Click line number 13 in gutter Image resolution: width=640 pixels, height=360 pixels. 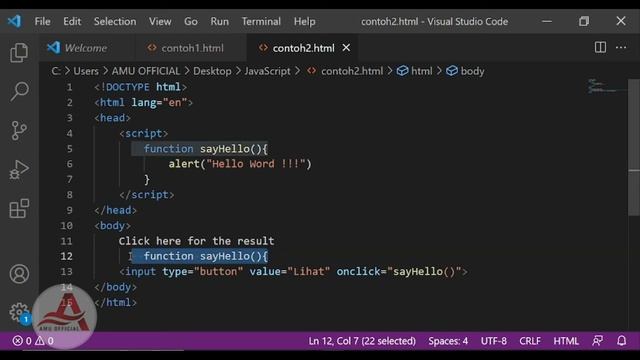(x=67, y=271)
